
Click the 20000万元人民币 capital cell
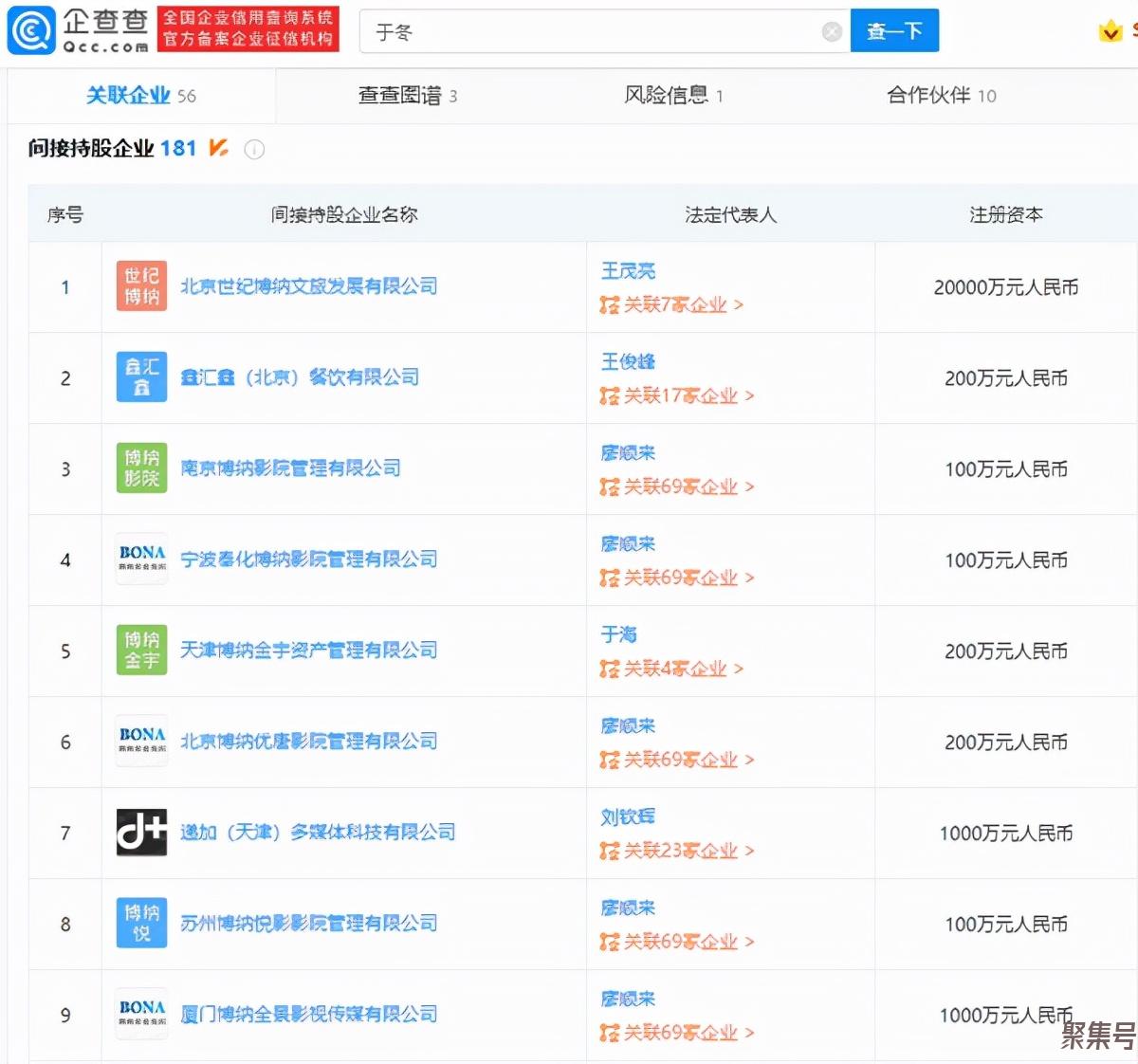(x=1006, y=287)
